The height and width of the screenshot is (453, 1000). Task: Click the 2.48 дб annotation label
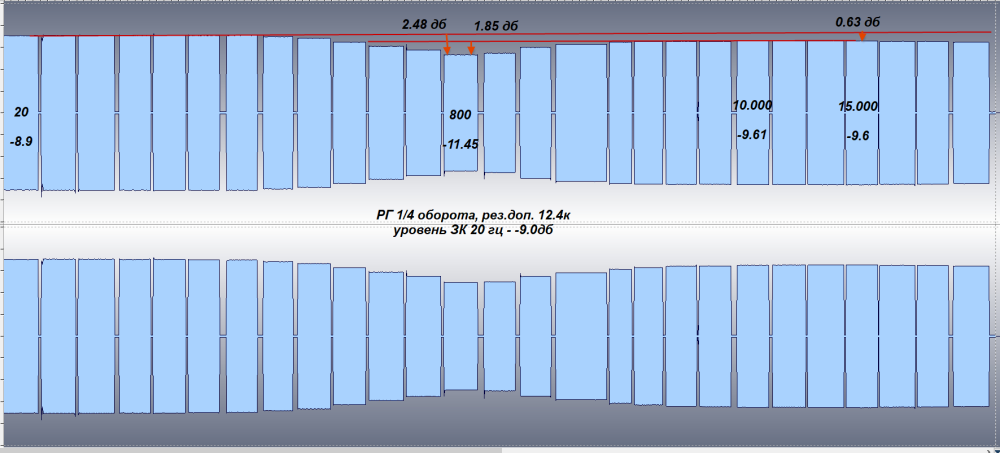[x=423, y=23]
